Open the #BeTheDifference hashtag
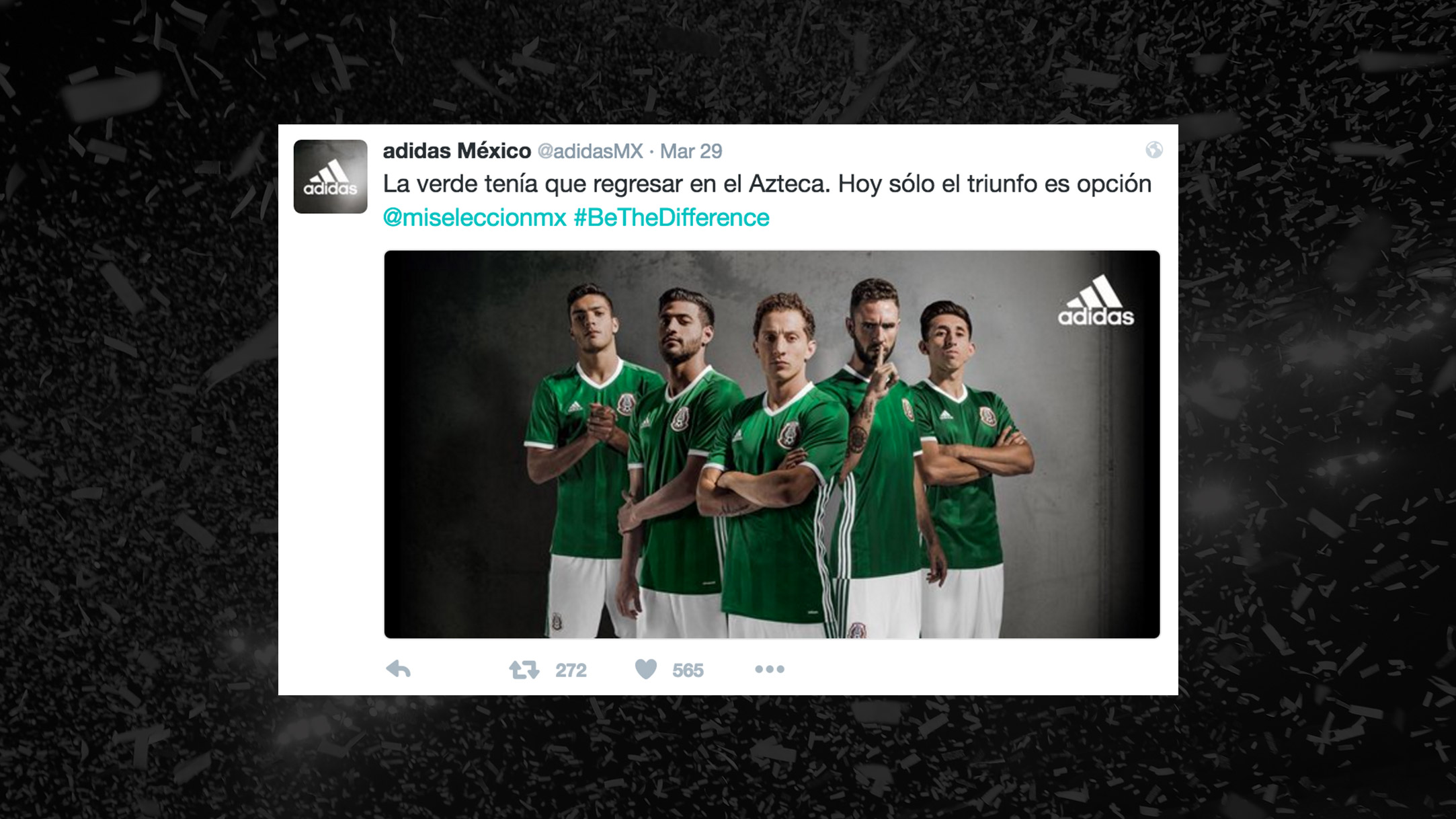The height and width of the screenshot is (819, 1456). coord(671,217)
